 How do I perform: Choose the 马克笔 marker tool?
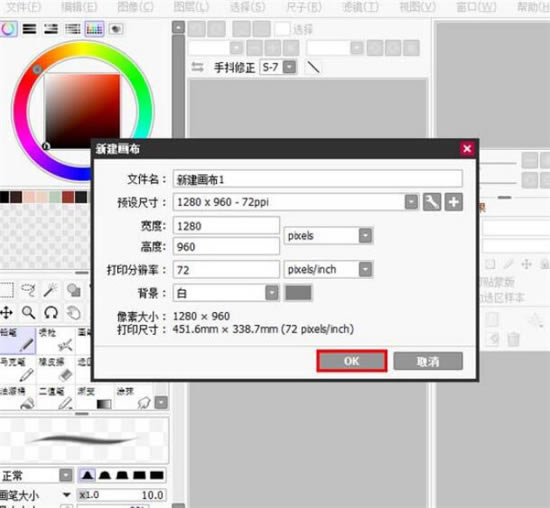[x=18, y=369]
